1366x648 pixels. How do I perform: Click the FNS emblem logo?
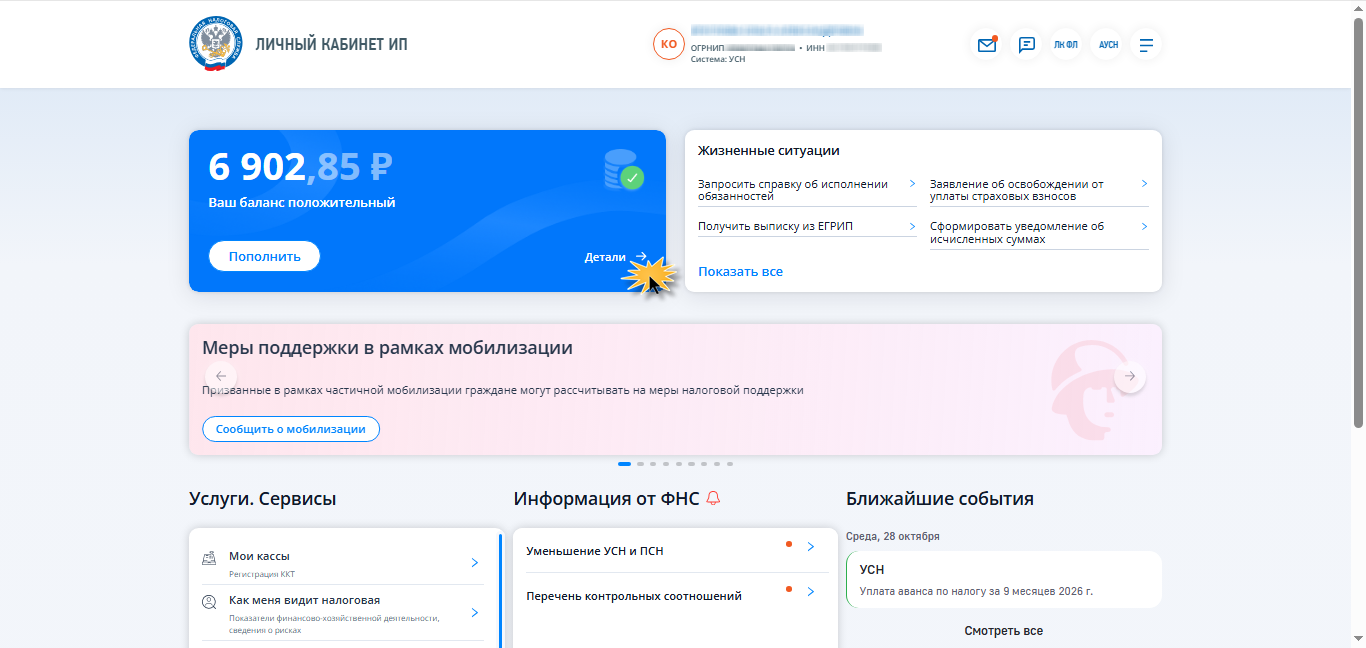216,44
